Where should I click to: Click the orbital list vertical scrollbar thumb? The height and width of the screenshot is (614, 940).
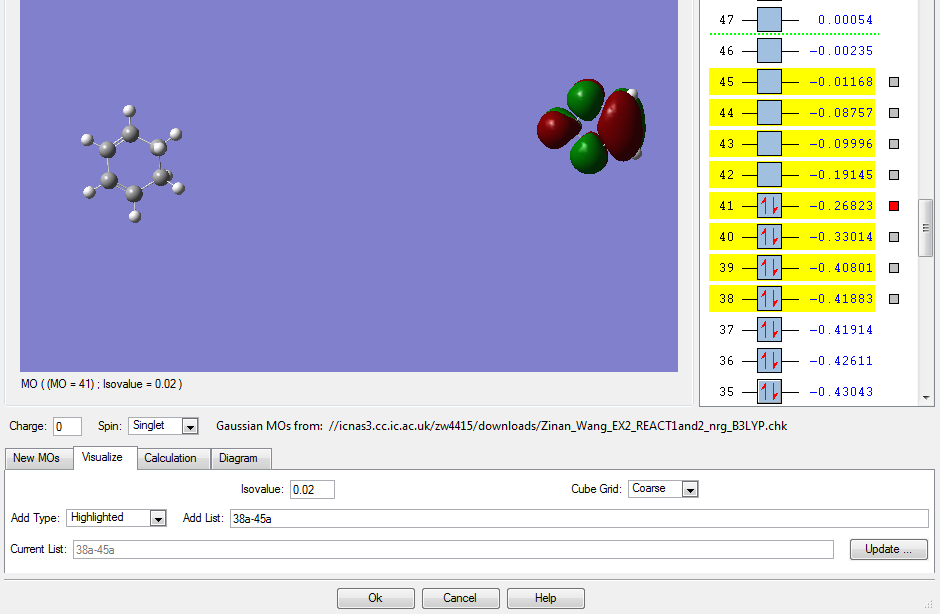925,228
